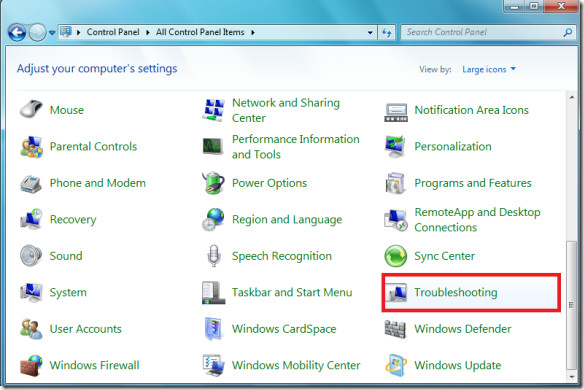This screenshot has height=390, width=584.
Task: Click the Recovery icon
Action: pyautogui.click(x=31, y=219)
